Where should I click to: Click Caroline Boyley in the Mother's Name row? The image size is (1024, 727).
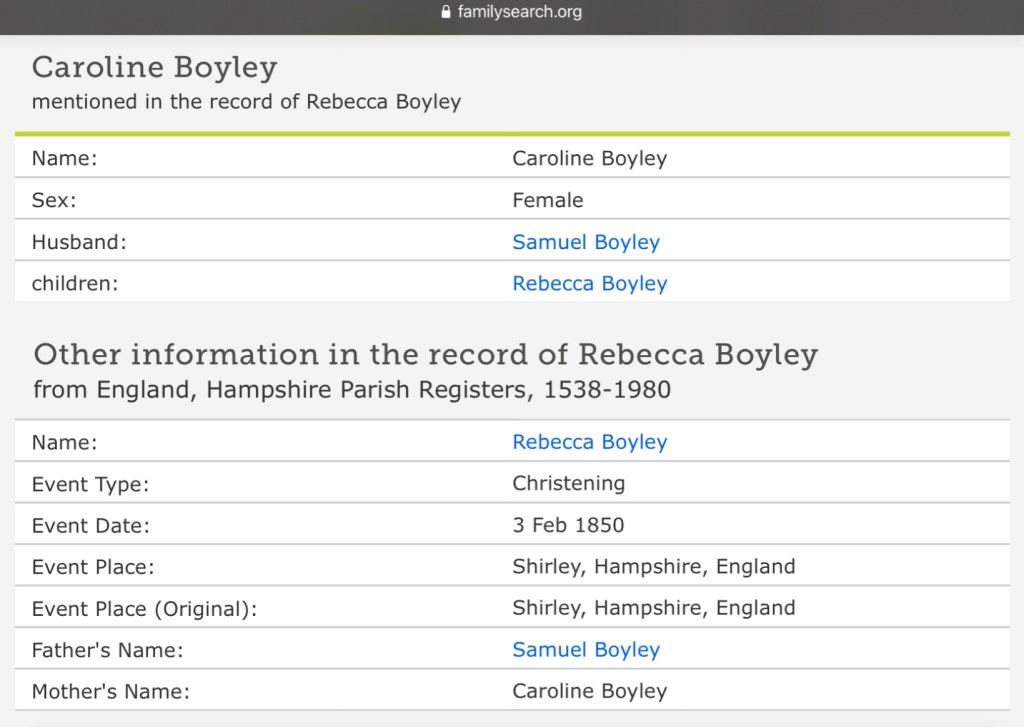pyautogui.click(x=589, y=691)
